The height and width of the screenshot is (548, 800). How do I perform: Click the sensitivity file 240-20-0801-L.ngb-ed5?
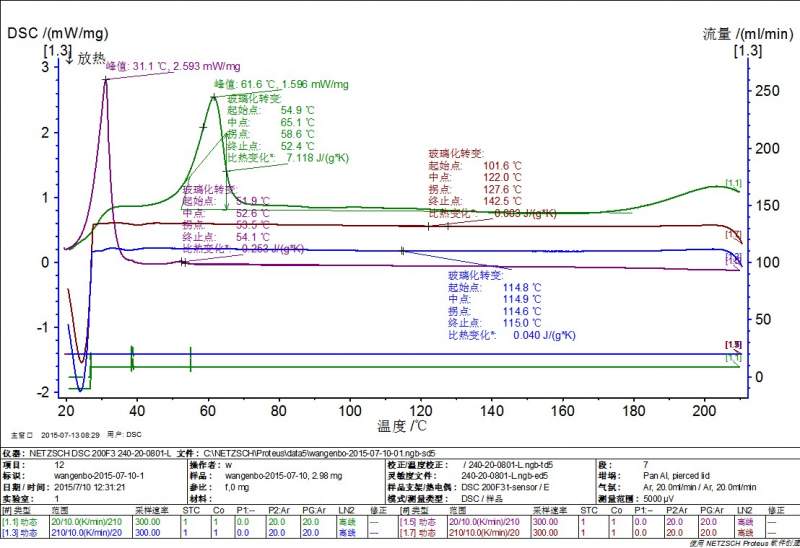pyautogui.click(x=505, y=476)
